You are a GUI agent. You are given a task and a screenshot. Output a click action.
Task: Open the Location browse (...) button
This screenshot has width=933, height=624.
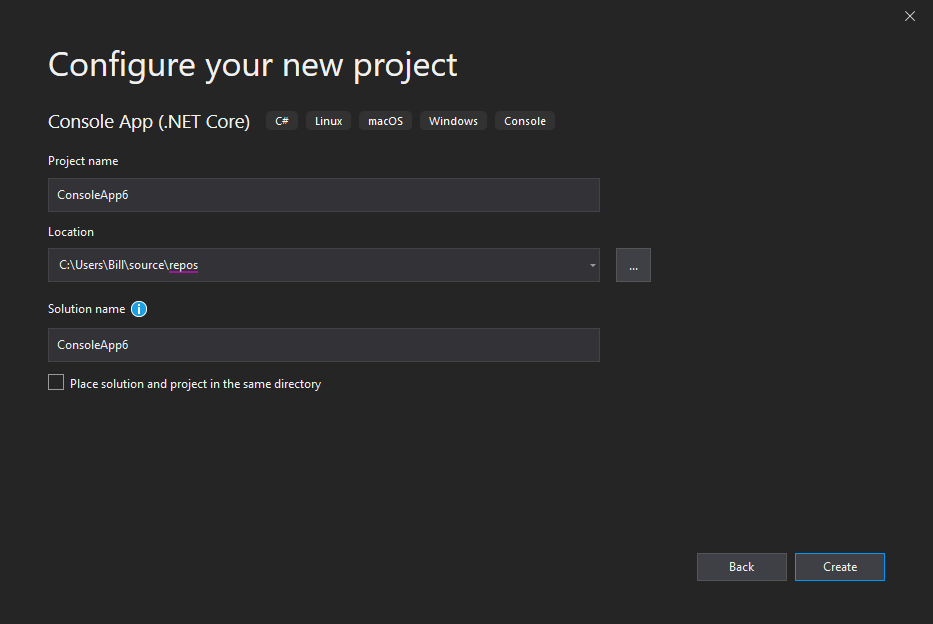click(633, 265)
